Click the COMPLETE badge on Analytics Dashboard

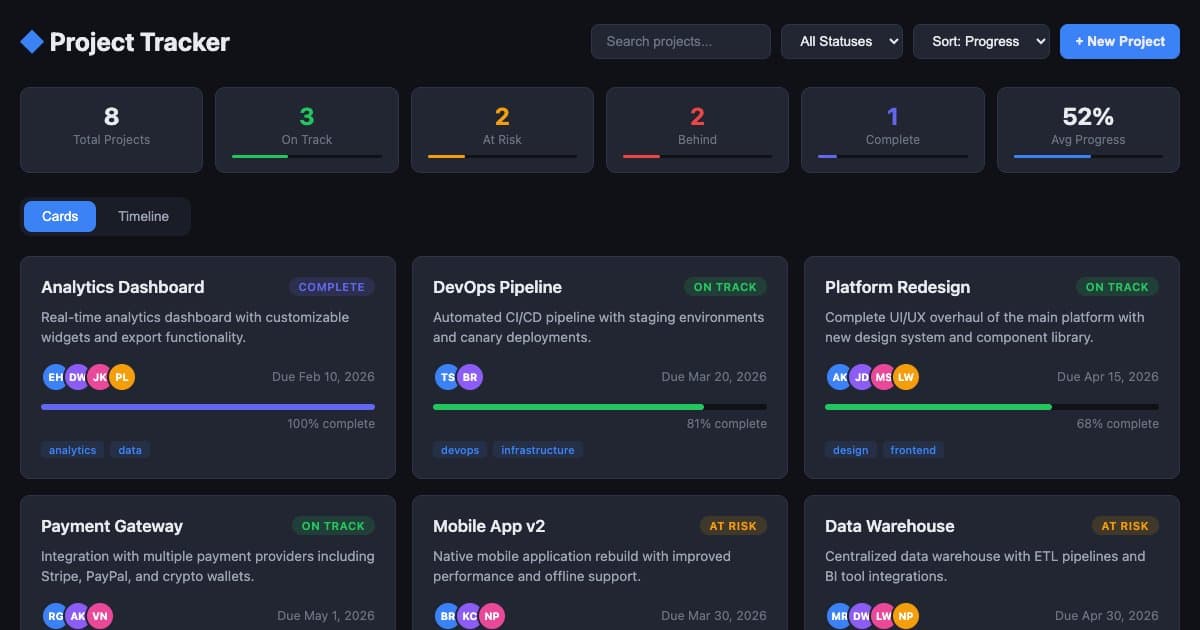tap(332, 287)
